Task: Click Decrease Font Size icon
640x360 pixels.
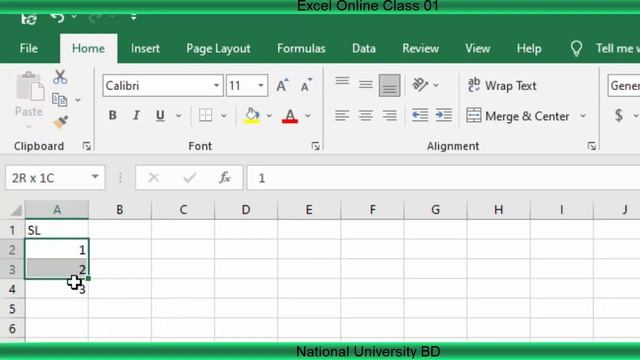Action: [306, 85]
